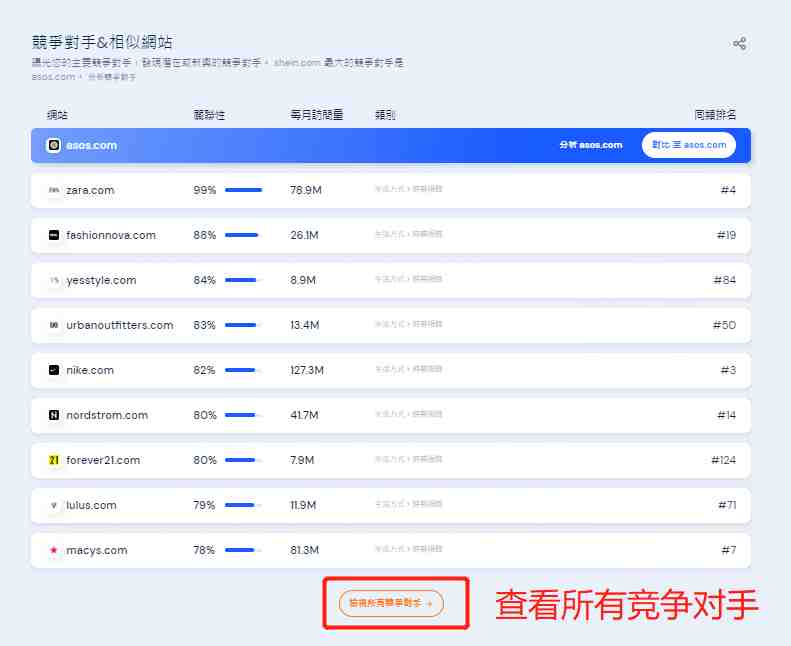The height and width of the screenshot is (646, 791).
Task: Open the yesstyle.com link
Action: point(101,280)
